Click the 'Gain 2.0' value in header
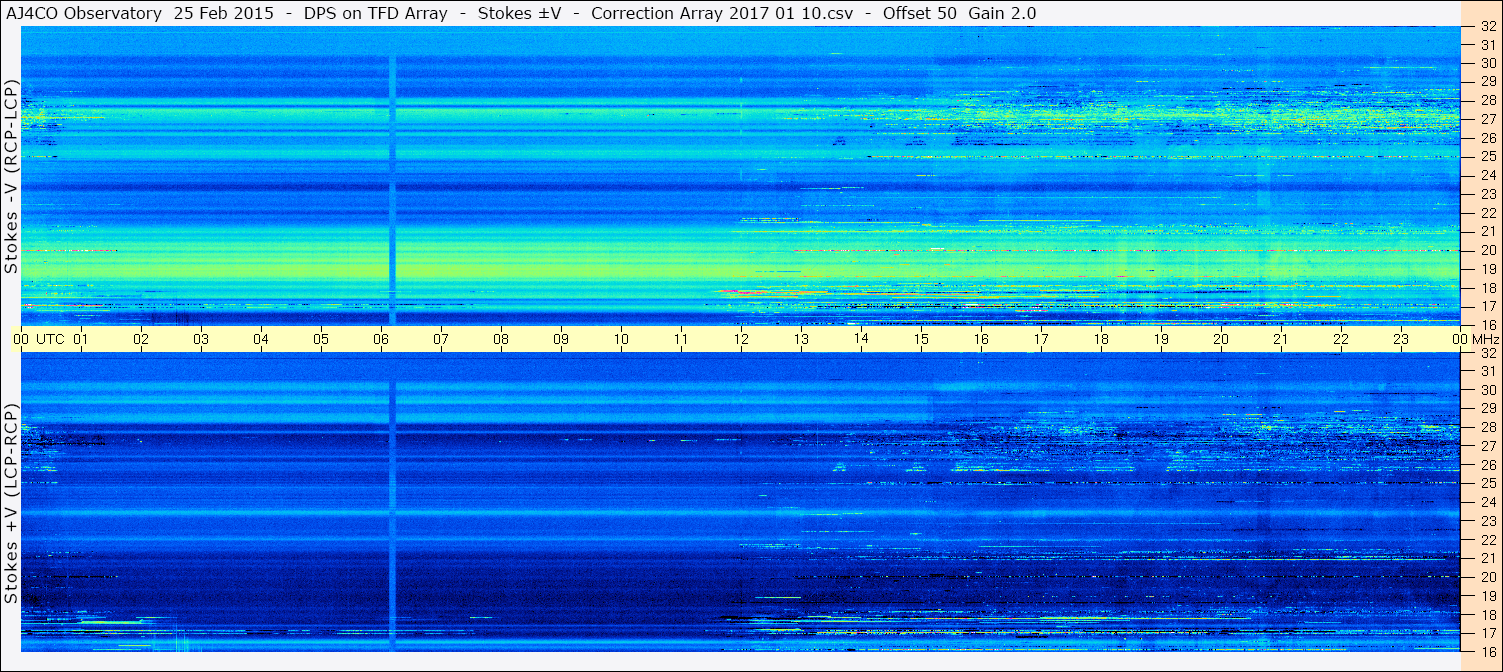The image size is (1503, 672). click(1002, 13)
